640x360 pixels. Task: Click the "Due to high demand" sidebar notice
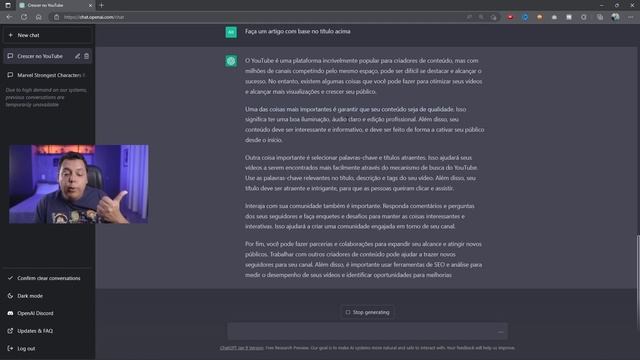(x=46, y=97)
